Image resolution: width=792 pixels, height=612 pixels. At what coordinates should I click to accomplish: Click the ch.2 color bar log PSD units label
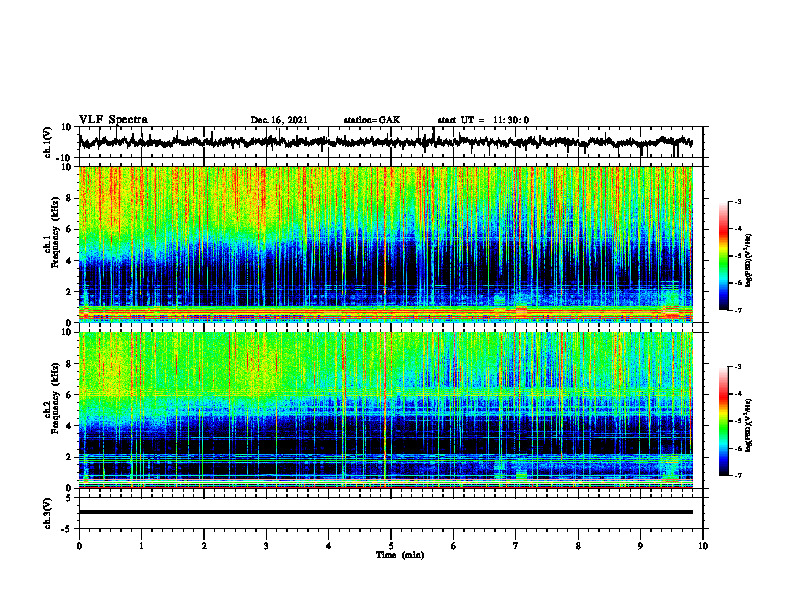tap(749, 425)
